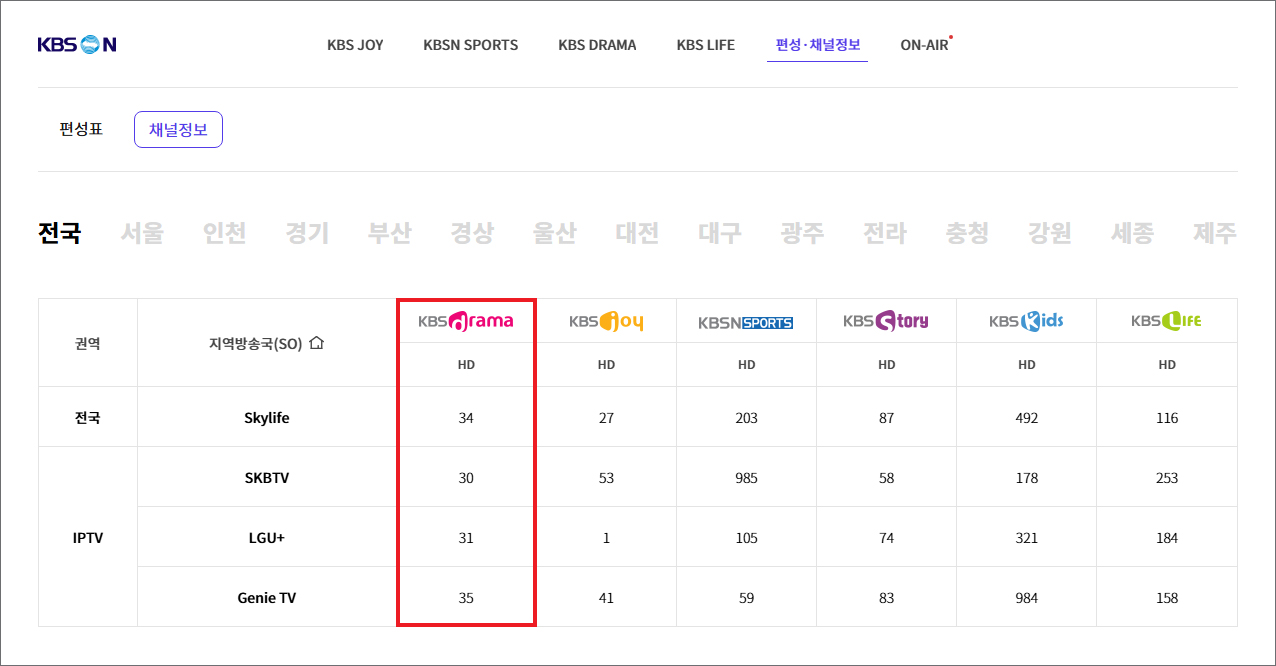Click the KBS Story channel logo

pos(886,321)
